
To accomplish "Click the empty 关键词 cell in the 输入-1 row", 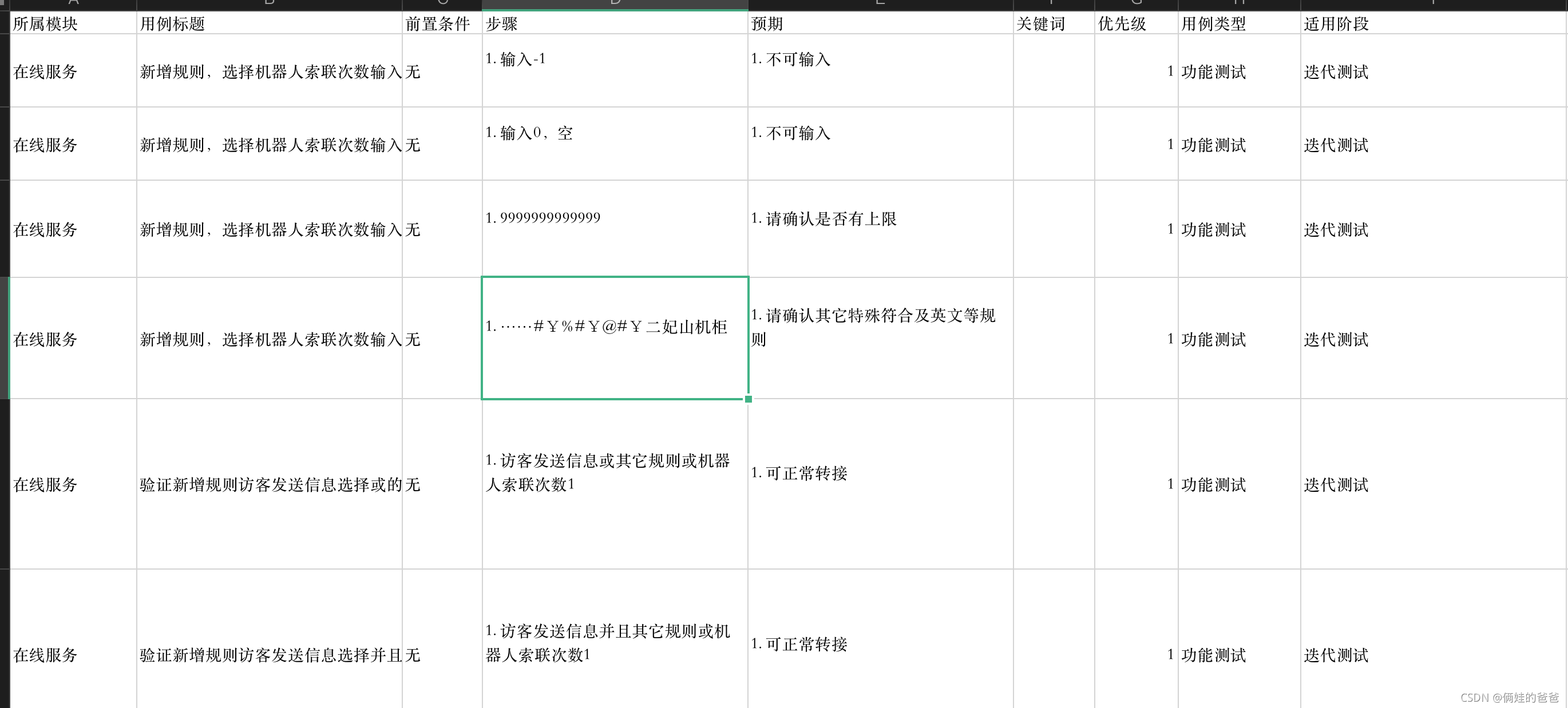I will [1054, 70].
